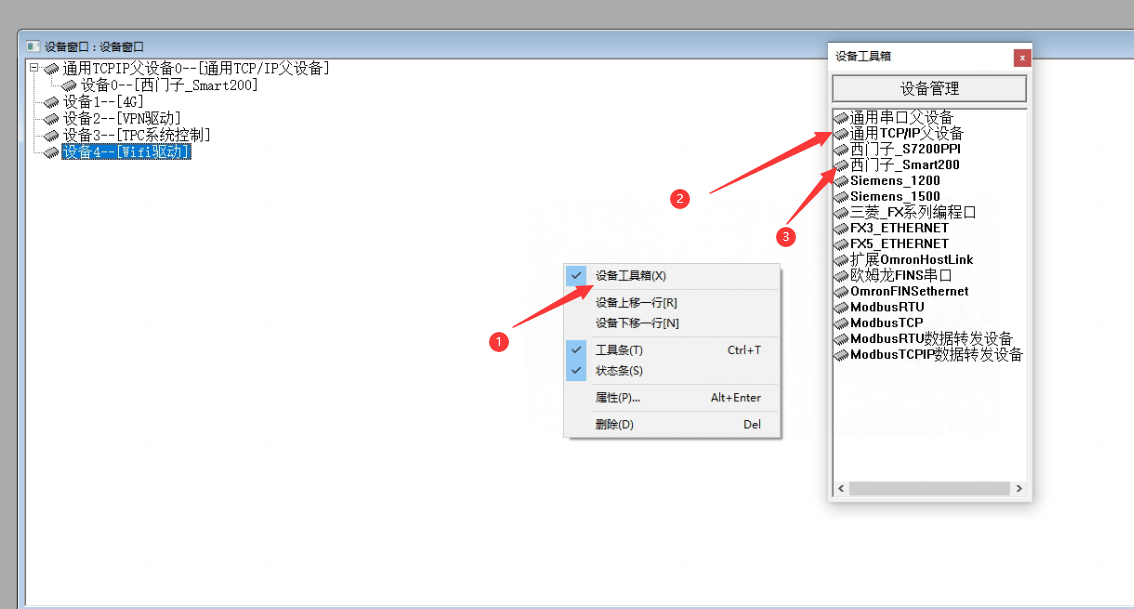Select ModbusRTU数据转发设备 text in toolbox list
The image size is (1134, 609).
[932, 339]
